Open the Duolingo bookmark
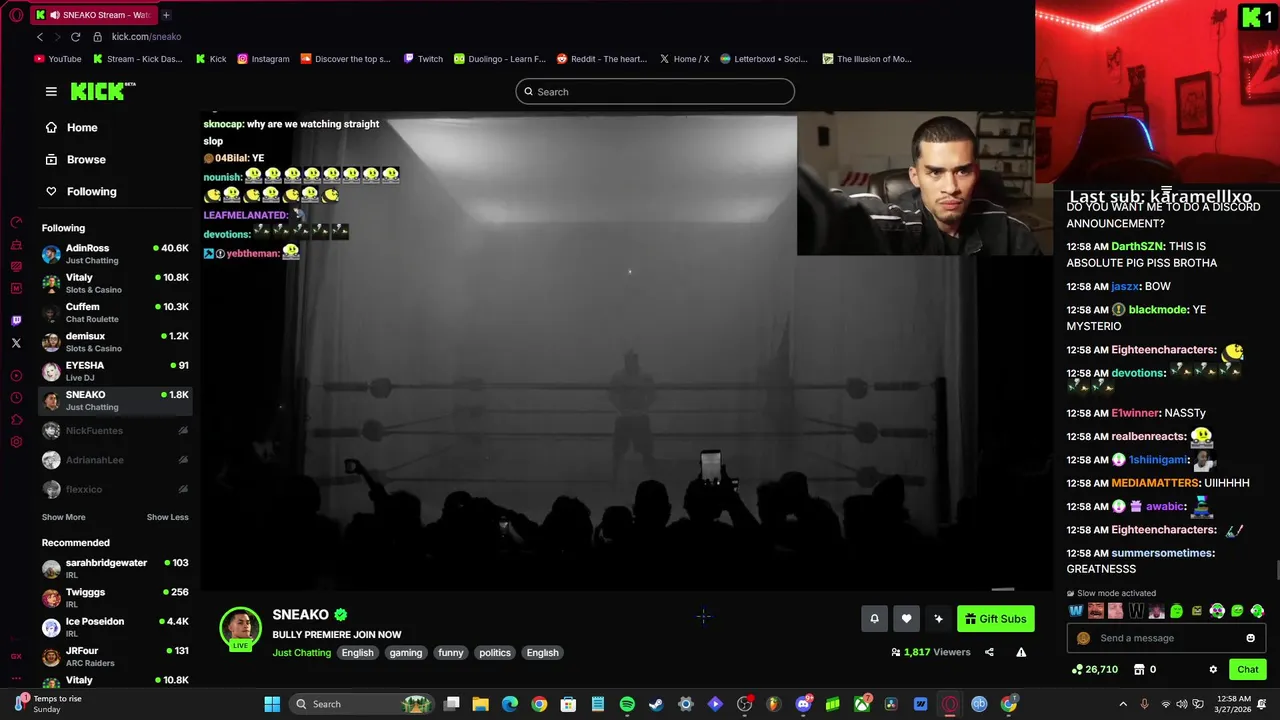The height and width of the screenshot is (720, 1280). (500, 59)
